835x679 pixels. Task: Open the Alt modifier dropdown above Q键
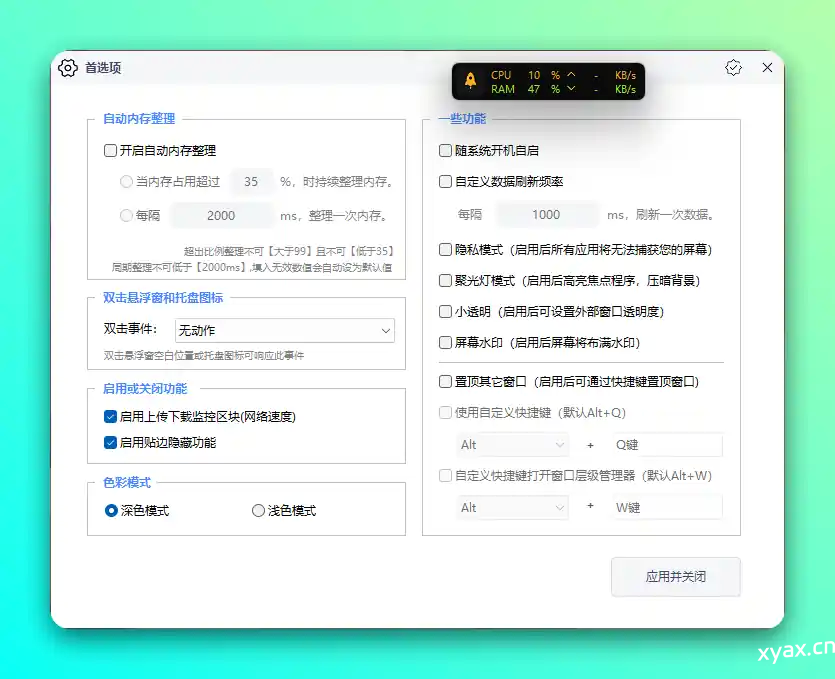pyautogui.click(x=512, y=443)
